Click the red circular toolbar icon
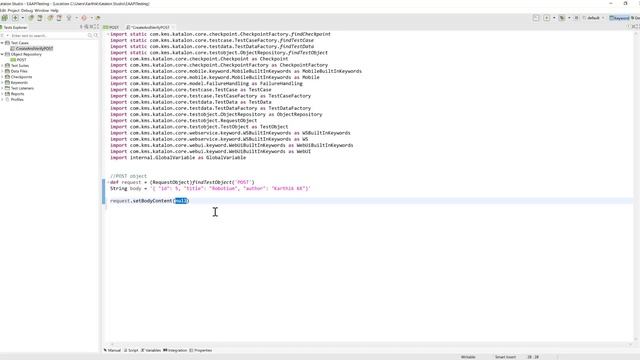Viewport: 640px width, 360px height. coord(84,18)
